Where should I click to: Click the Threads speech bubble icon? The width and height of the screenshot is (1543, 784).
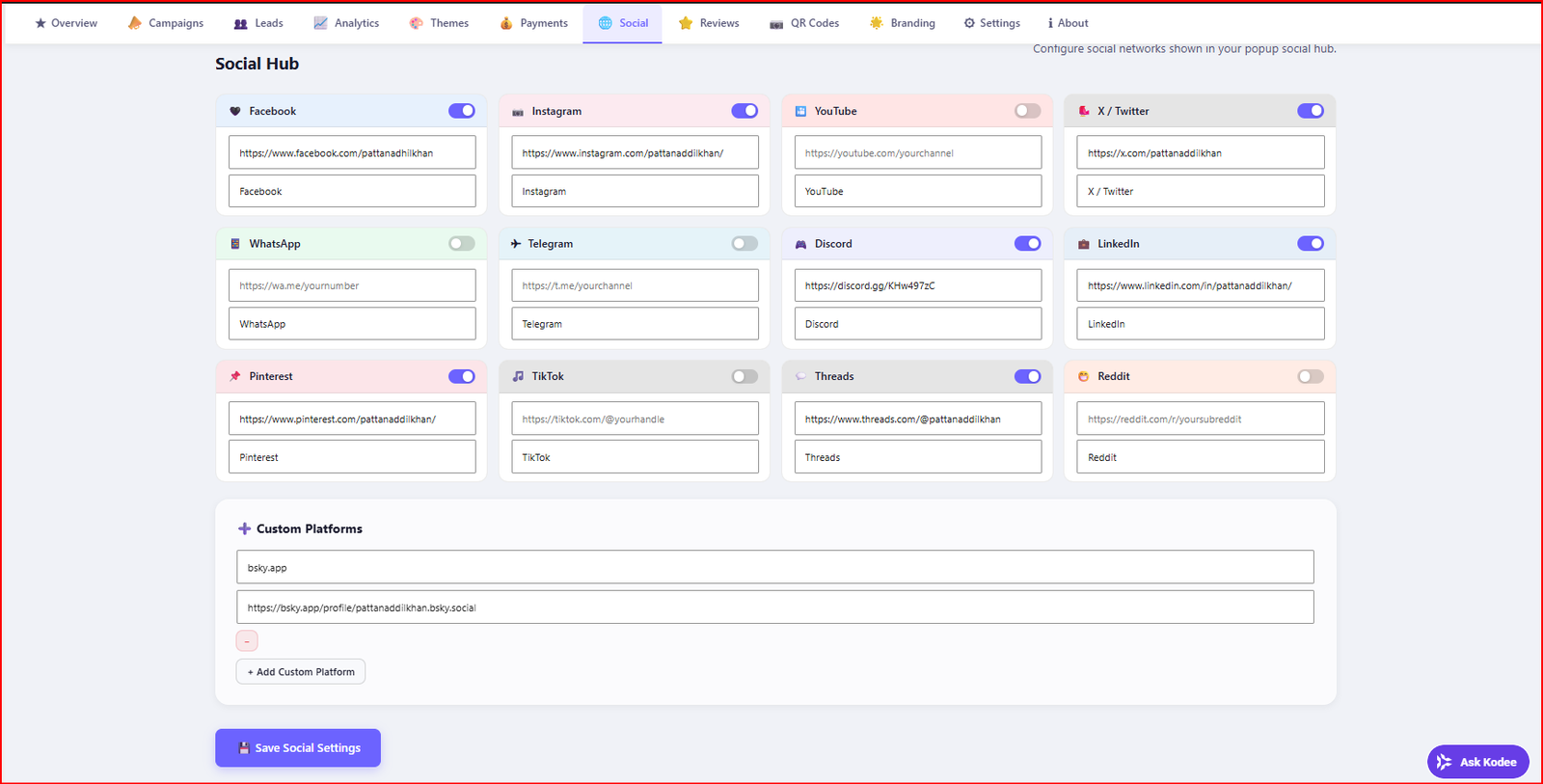[800, 376]
